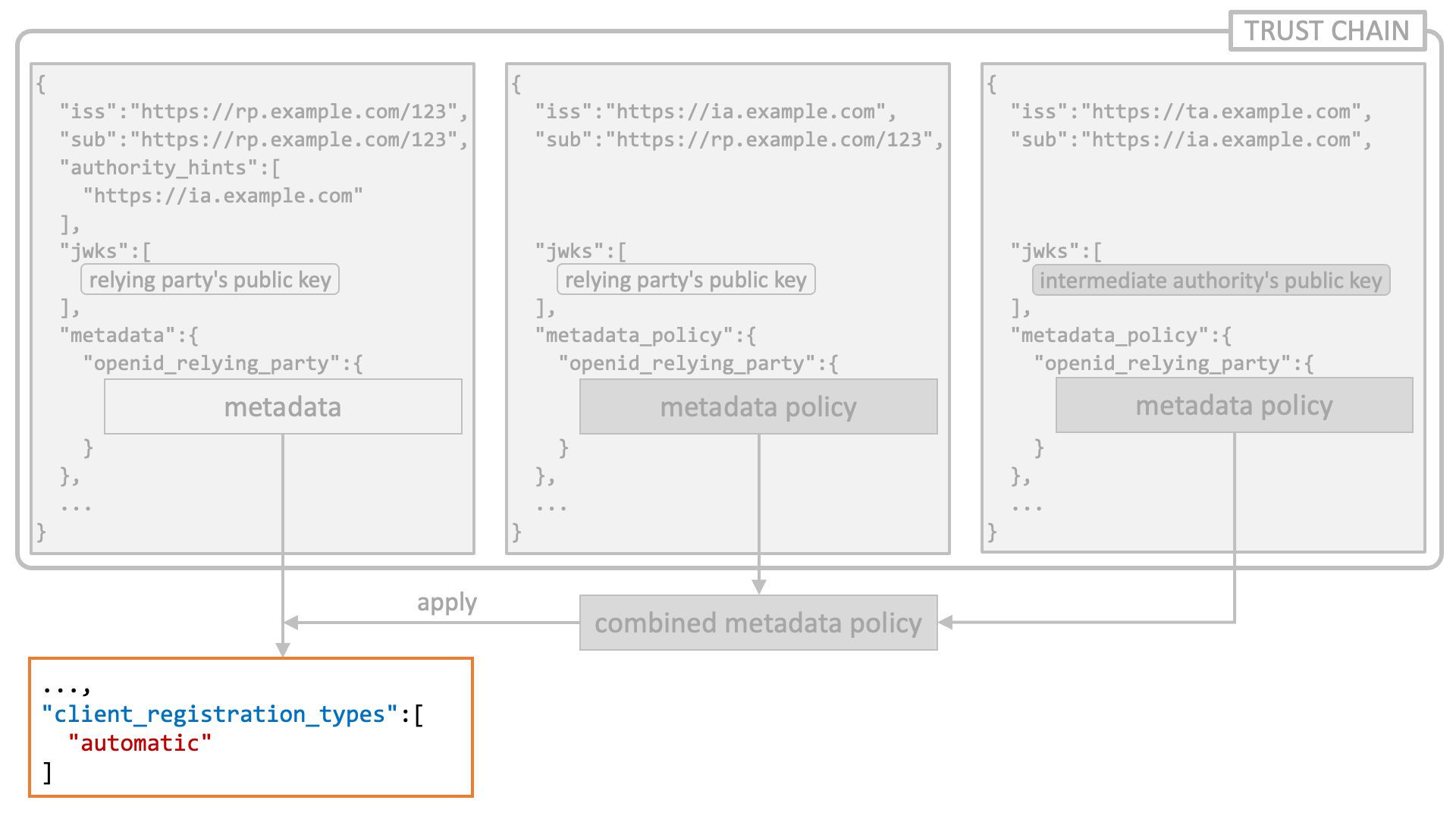The height and width of the screenshot is (819, 1456).
Task: Click the relying party's public key in first panel
Action: click(210, 279)
